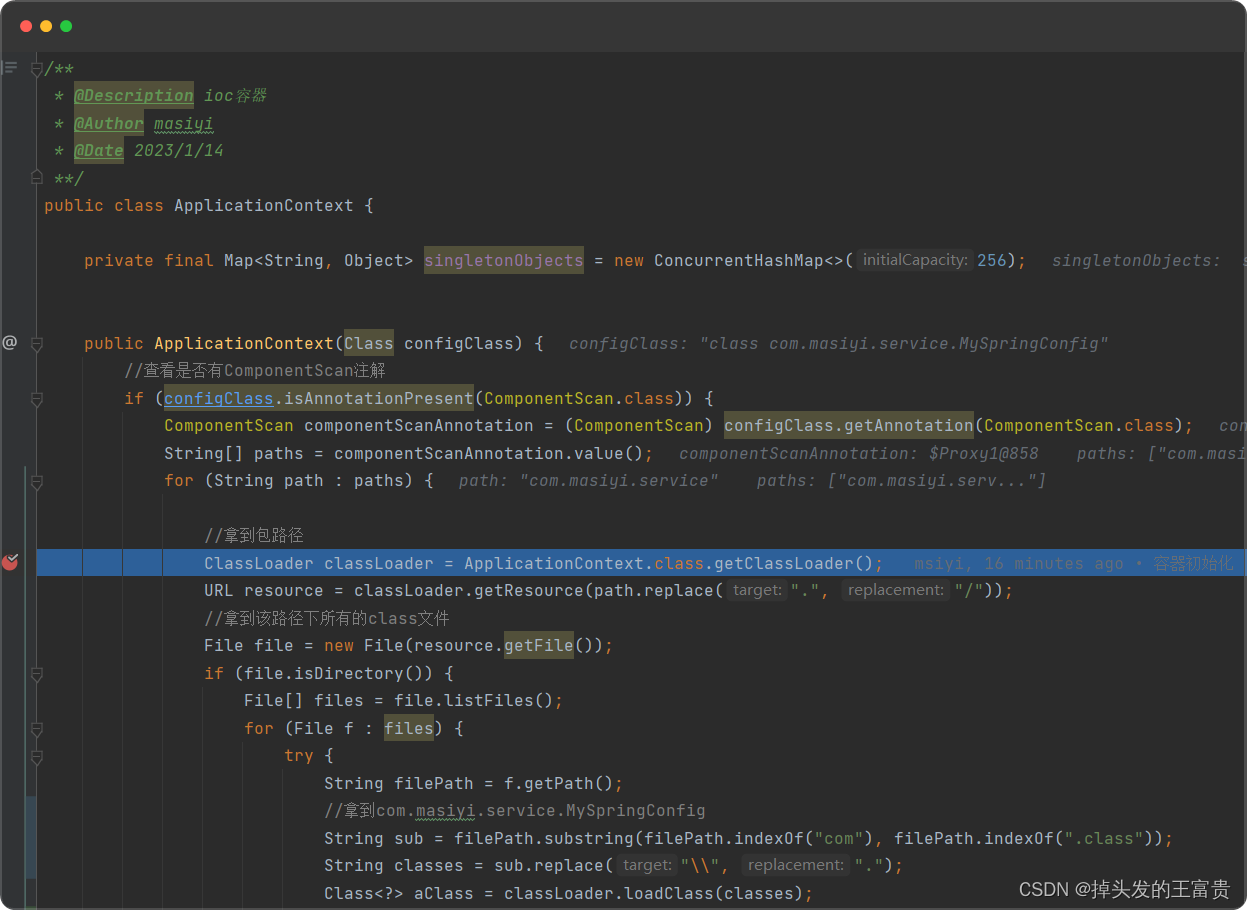Click the @ gutter icon beside the constructor
Image resolution: width=1247 pixels, height=910 pixels.
click(9, 343)
